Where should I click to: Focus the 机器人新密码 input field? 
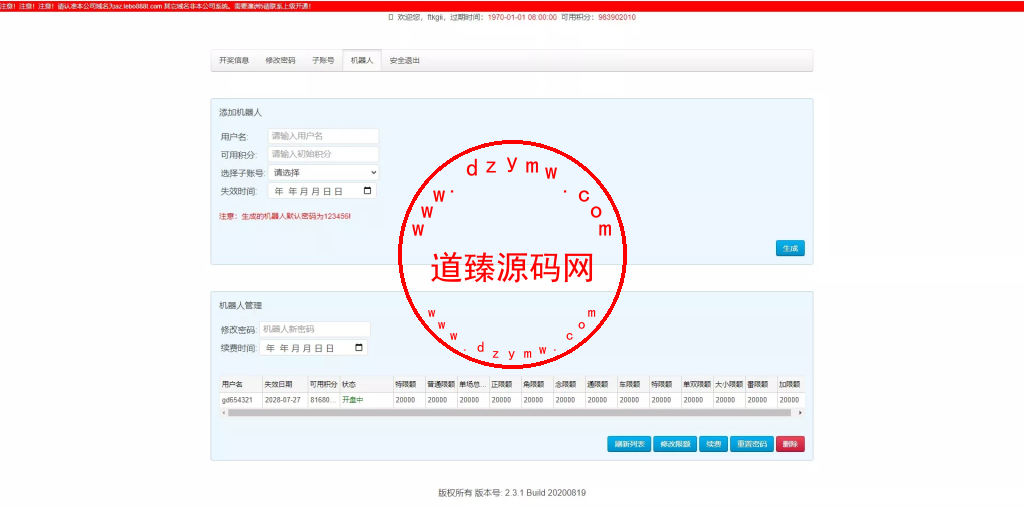315,329
